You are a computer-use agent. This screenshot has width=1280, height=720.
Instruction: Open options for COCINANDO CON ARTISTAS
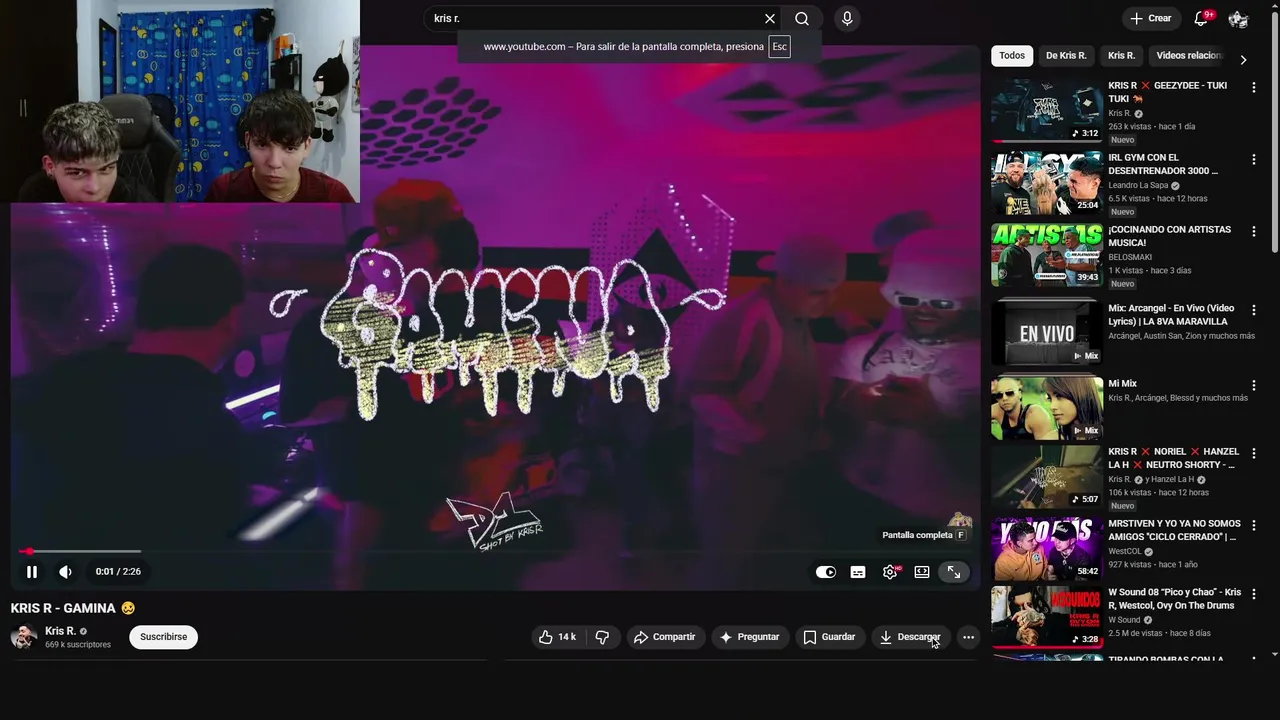pos(1253,232)
